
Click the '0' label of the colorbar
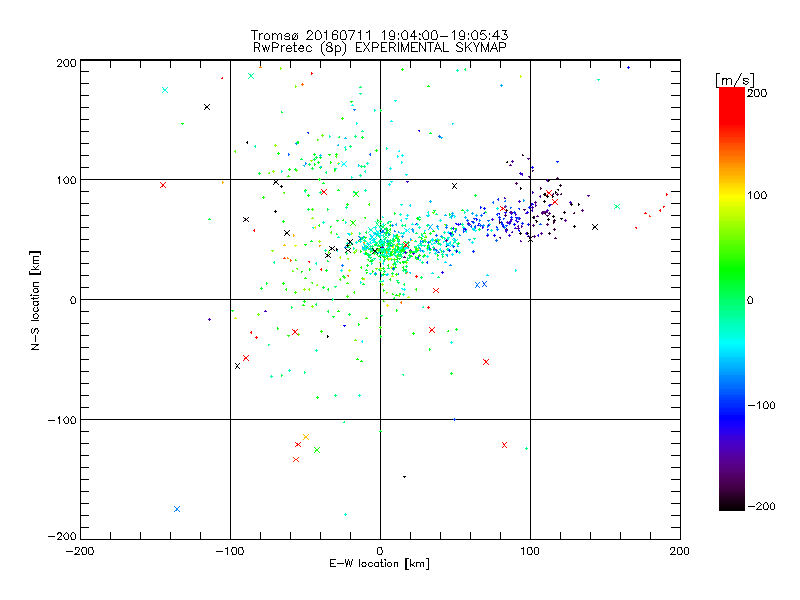[x=750, y=301]
